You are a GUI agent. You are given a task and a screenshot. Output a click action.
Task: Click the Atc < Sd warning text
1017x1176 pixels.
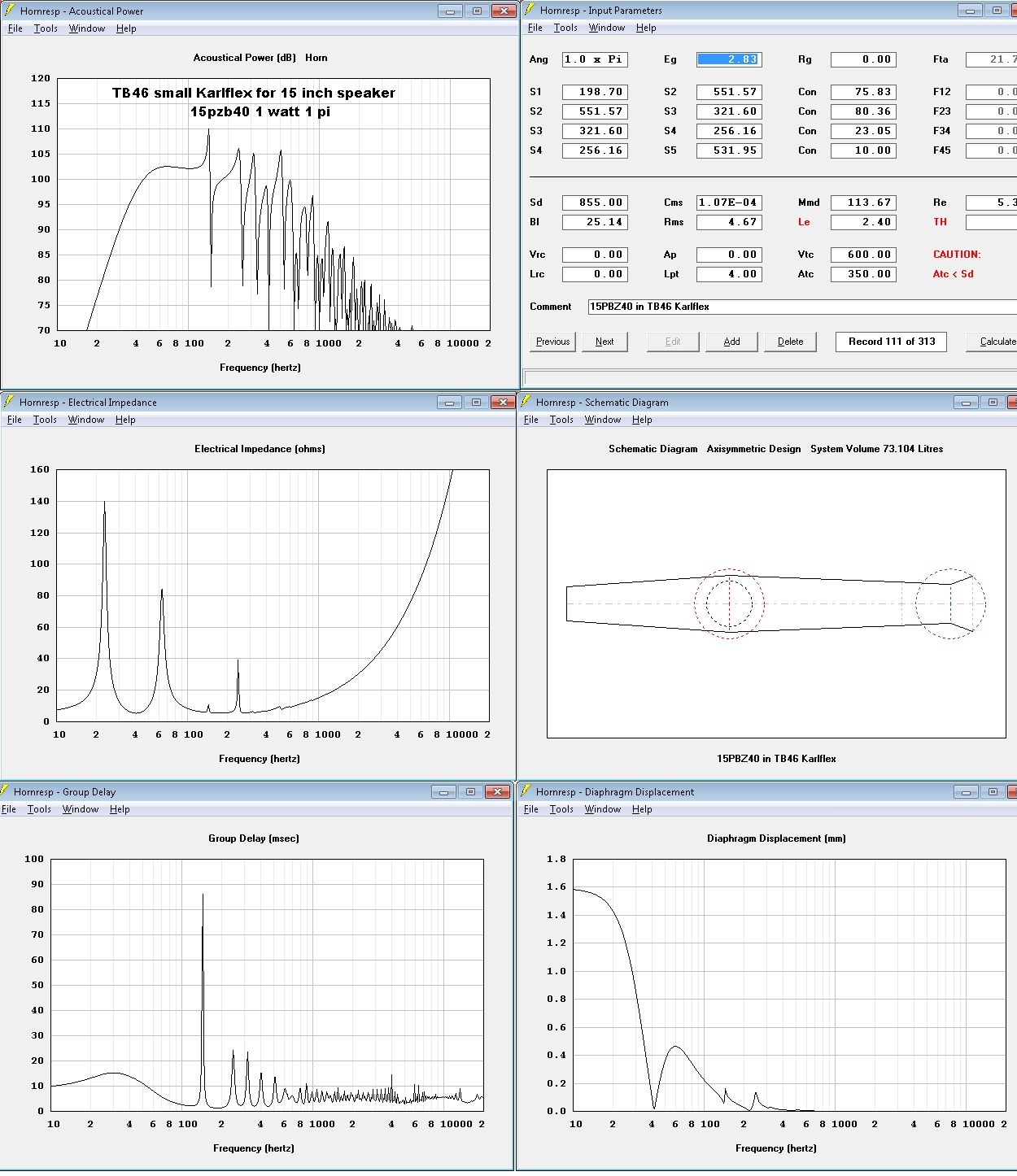pyautogui.click(x=953, y=274)
